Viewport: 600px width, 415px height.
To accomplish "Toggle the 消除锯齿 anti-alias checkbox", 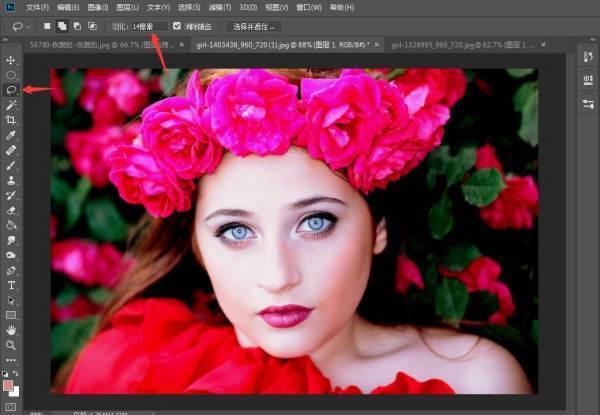I will point(177,26).
